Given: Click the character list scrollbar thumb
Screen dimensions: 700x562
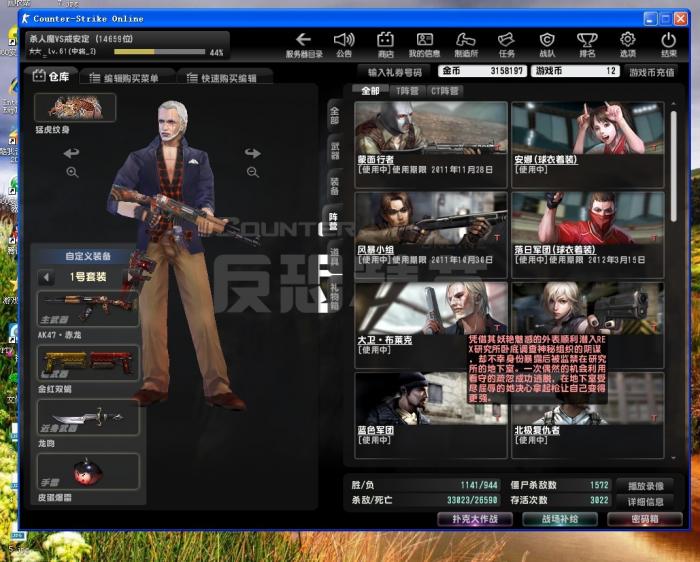Looking at the screenshot, I should coord(673,166).
